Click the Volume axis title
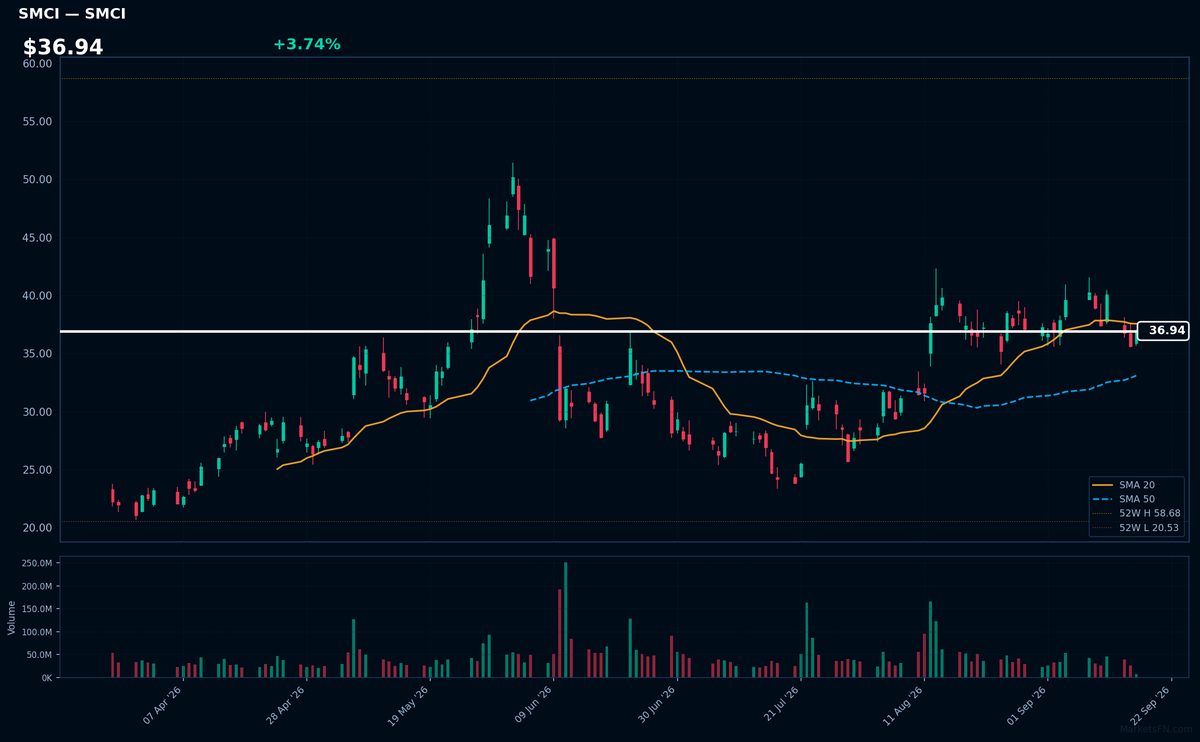The image size is (1200, 742). (12, 617)
